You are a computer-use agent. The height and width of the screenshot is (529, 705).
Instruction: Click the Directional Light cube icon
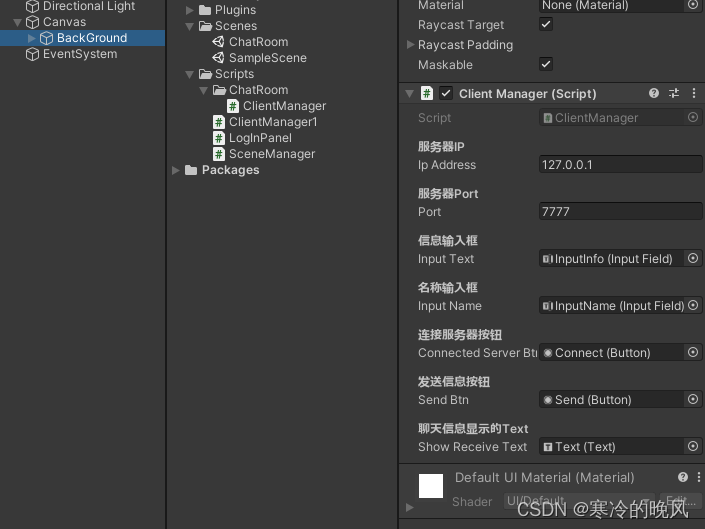coord(32,6)
